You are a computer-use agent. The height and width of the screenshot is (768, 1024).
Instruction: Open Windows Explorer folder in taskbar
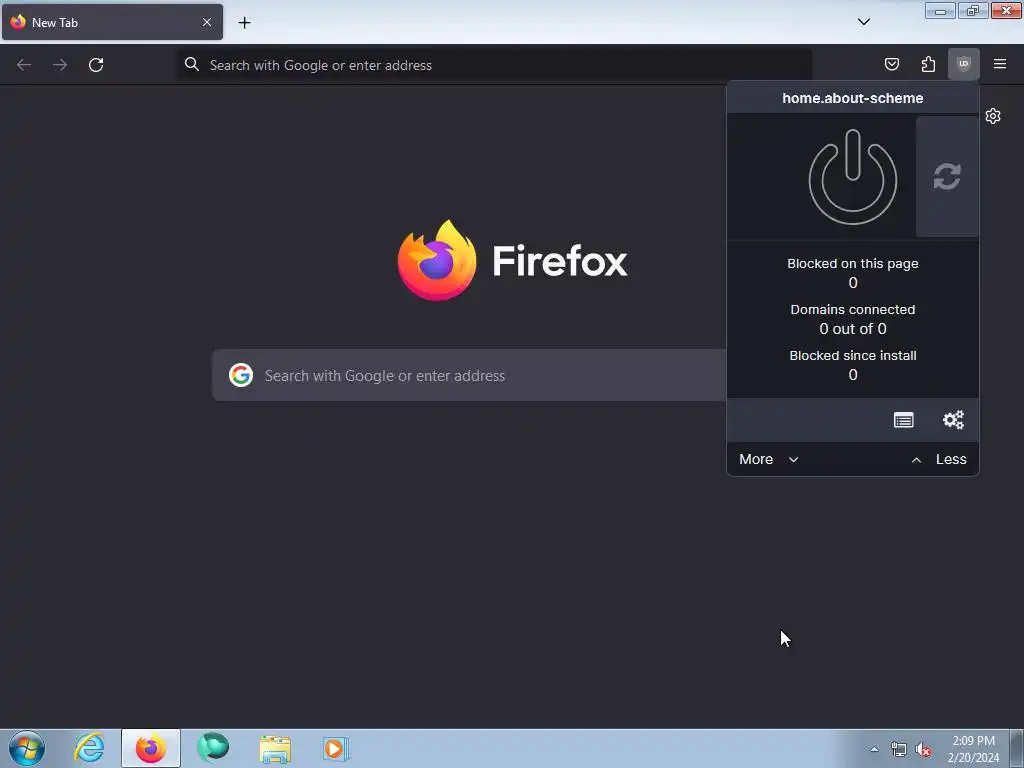click(275, 748)
